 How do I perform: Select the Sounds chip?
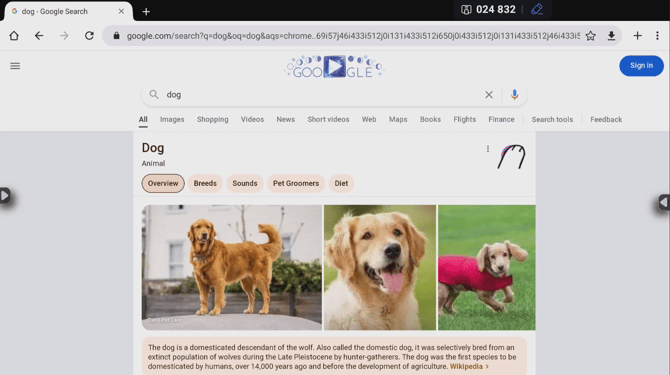[245, 183]
